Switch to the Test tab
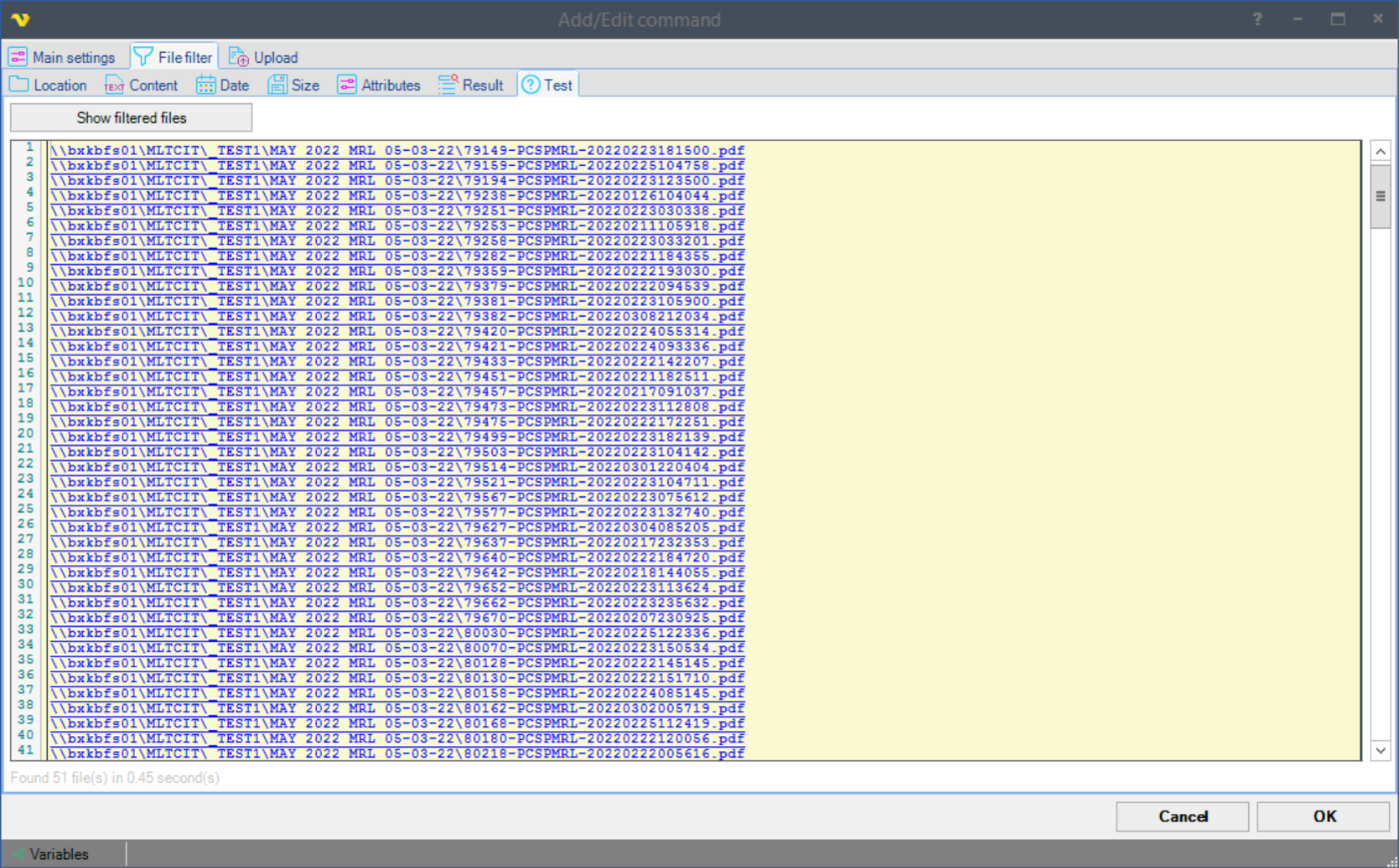The width and height of the screenshot is (1399, 868). (548, 85)
